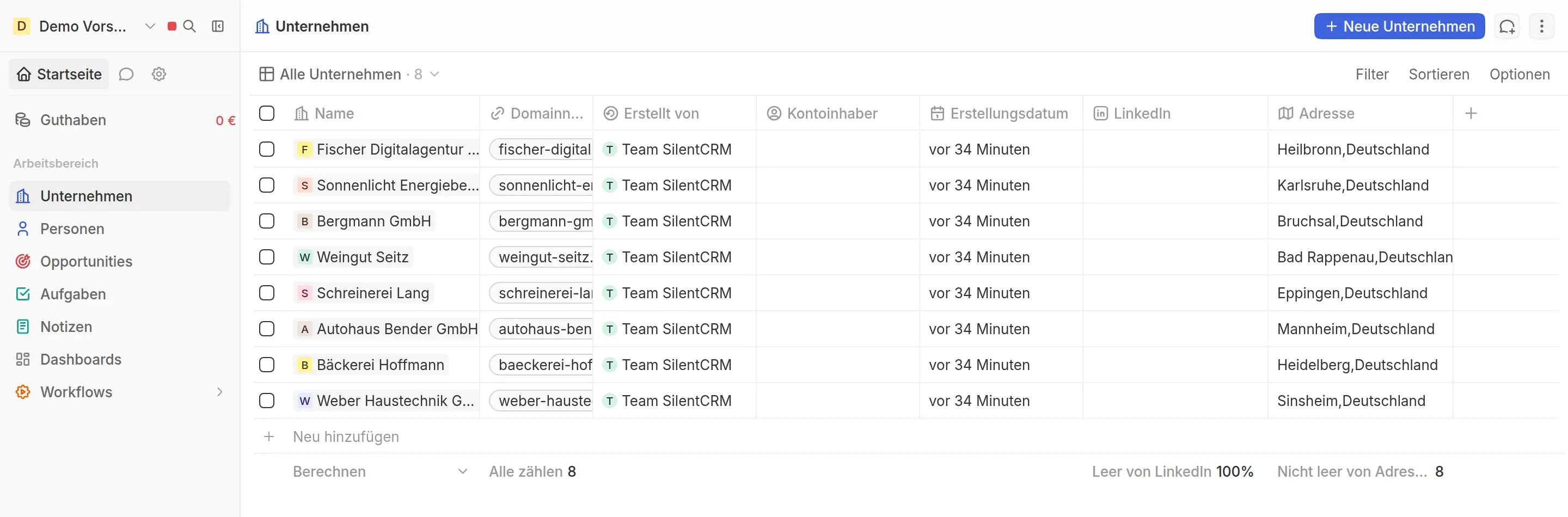Expand the Workflows submenu chevron

(x=220, y=392)
